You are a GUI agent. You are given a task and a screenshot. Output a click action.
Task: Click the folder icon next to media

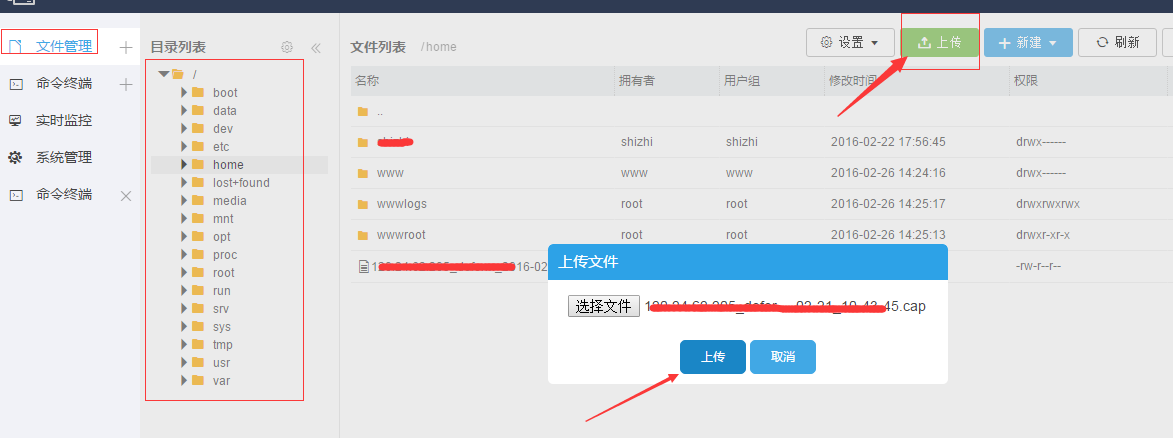pos(197,200)
